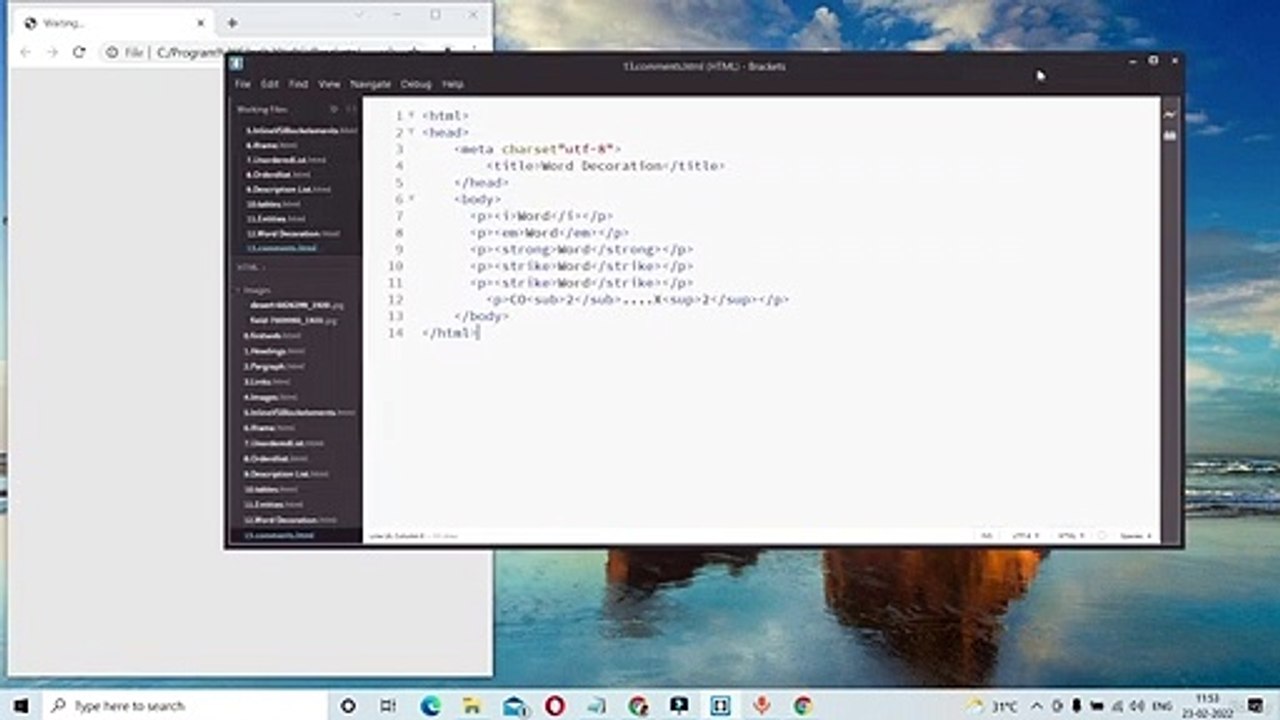The height and width of the screenshot is (720, 1280).
Task: Open 4.Images.html in the project tree
Action: coord(271,397)
